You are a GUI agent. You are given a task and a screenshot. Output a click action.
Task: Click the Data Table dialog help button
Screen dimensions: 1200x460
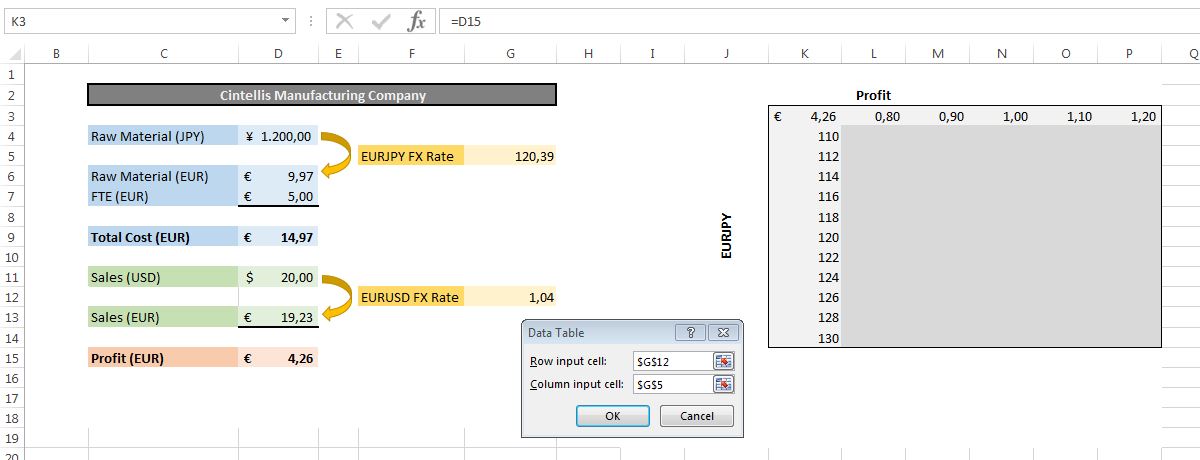tap(690, 332)
